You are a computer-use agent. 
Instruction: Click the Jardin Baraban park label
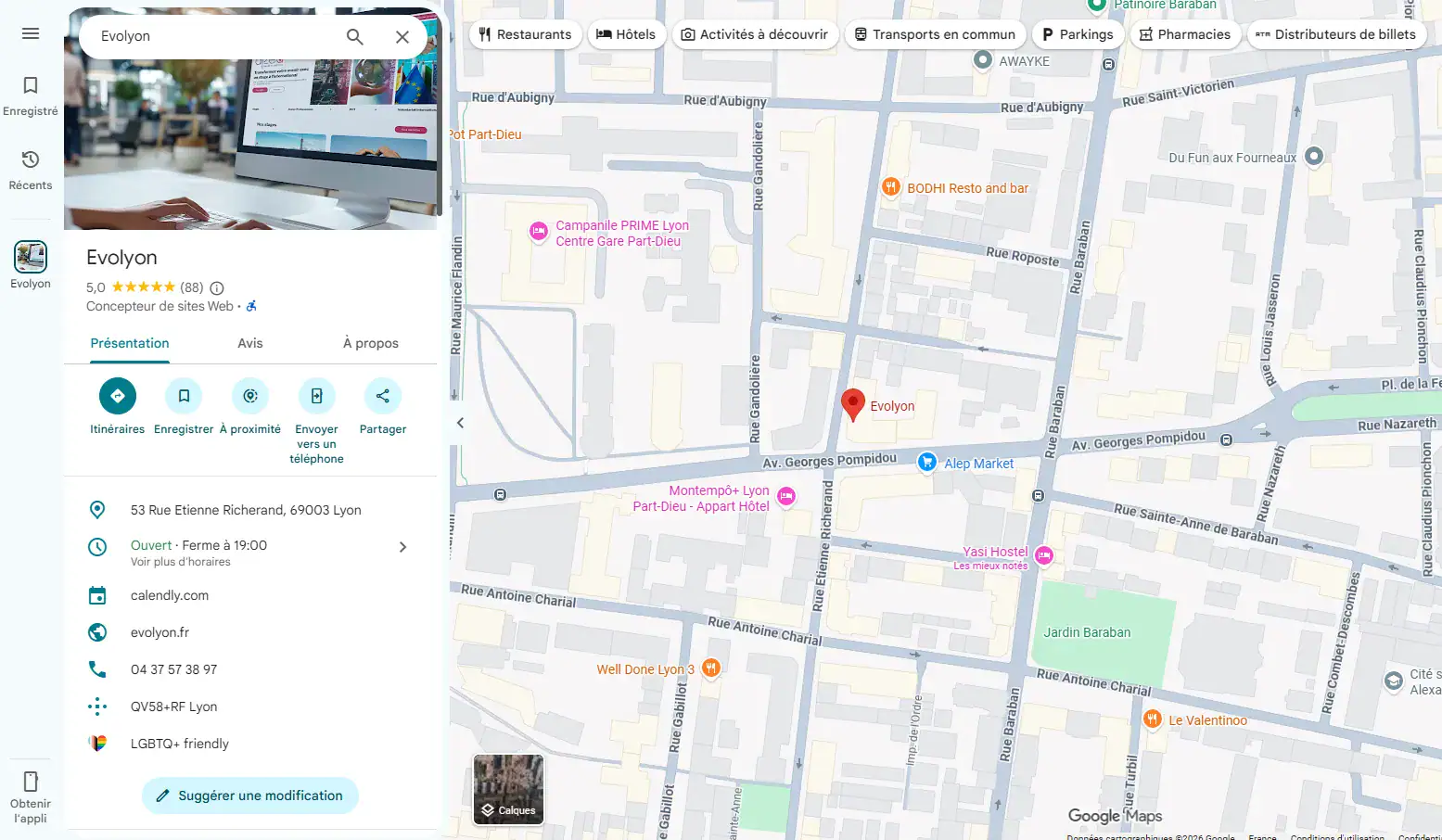pos(1087,632)
